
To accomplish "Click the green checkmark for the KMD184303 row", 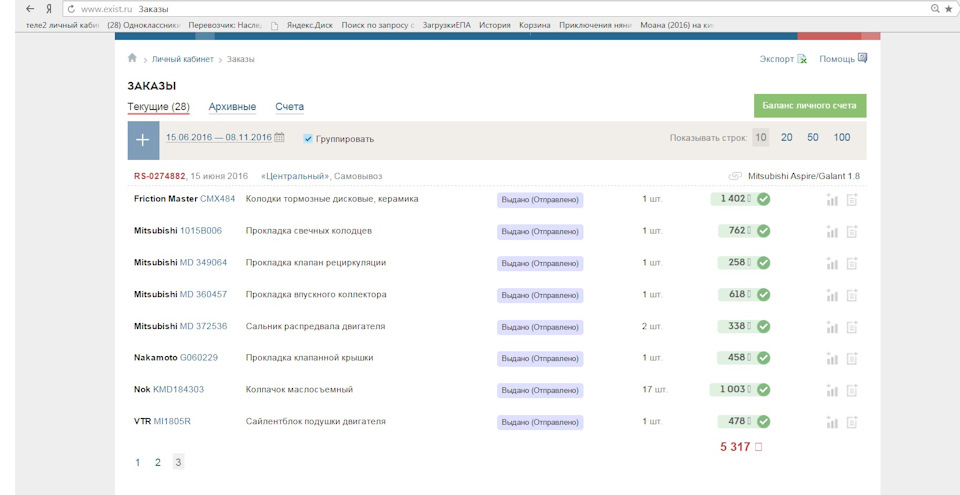I will (763, 390).
